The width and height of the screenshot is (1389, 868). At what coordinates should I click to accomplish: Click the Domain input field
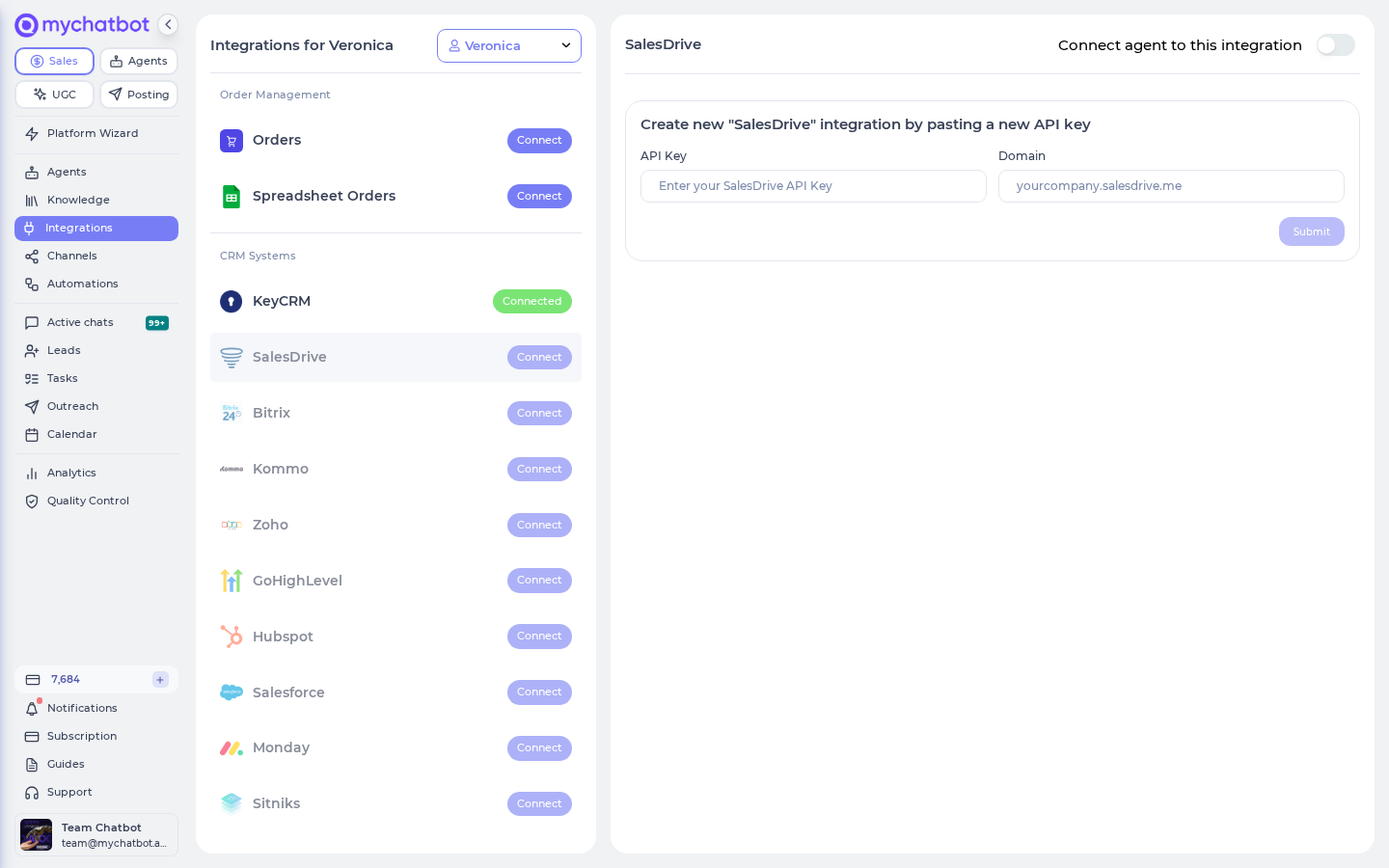click(1171, 186)
